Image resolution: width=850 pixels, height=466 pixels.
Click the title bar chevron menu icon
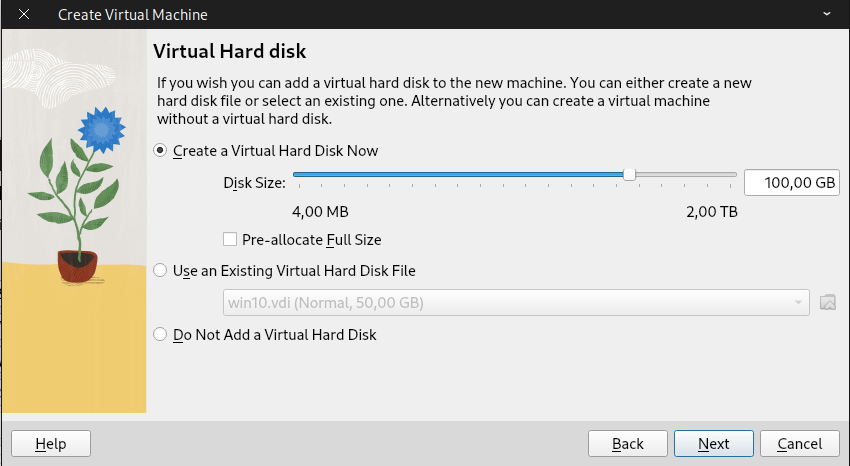[x=827, y=14]
